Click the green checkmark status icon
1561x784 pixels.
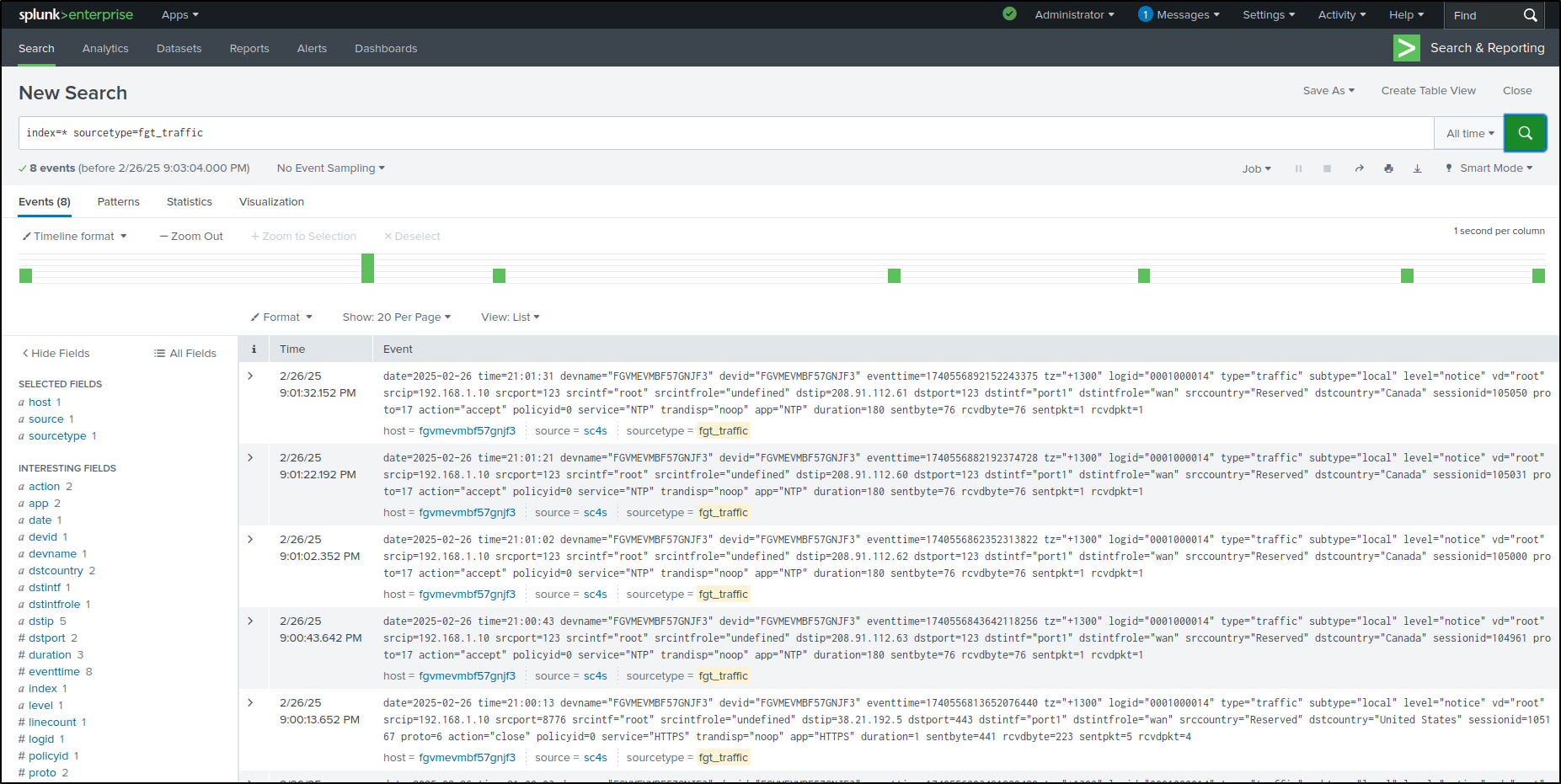click(x=1008, y=14)
